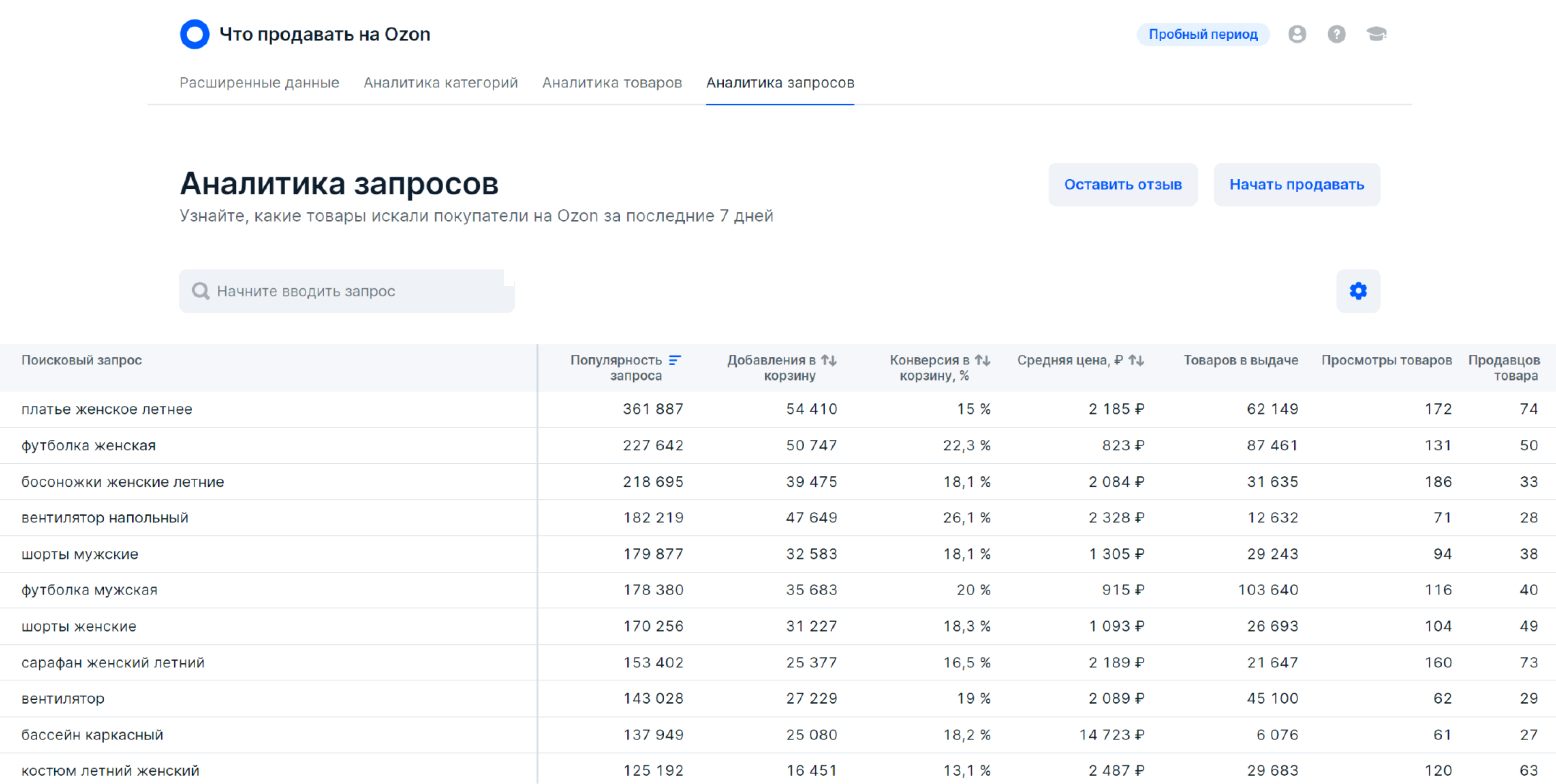This screenshot has height=784, width=1556.
Task: Click the Оставить отзыв button
Action: pos(1122,185)
